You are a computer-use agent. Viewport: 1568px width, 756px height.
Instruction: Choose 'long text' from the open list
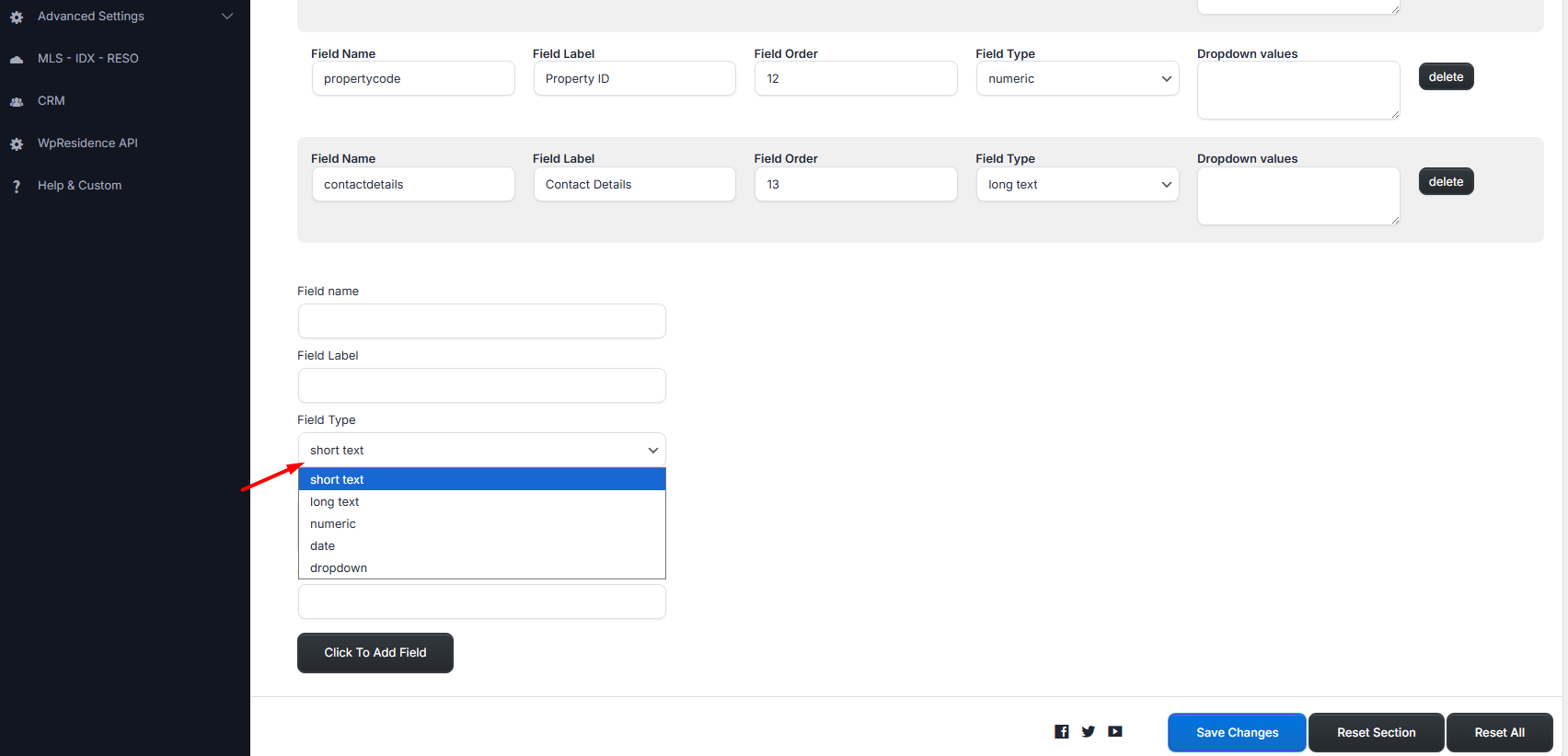(335, 502)
